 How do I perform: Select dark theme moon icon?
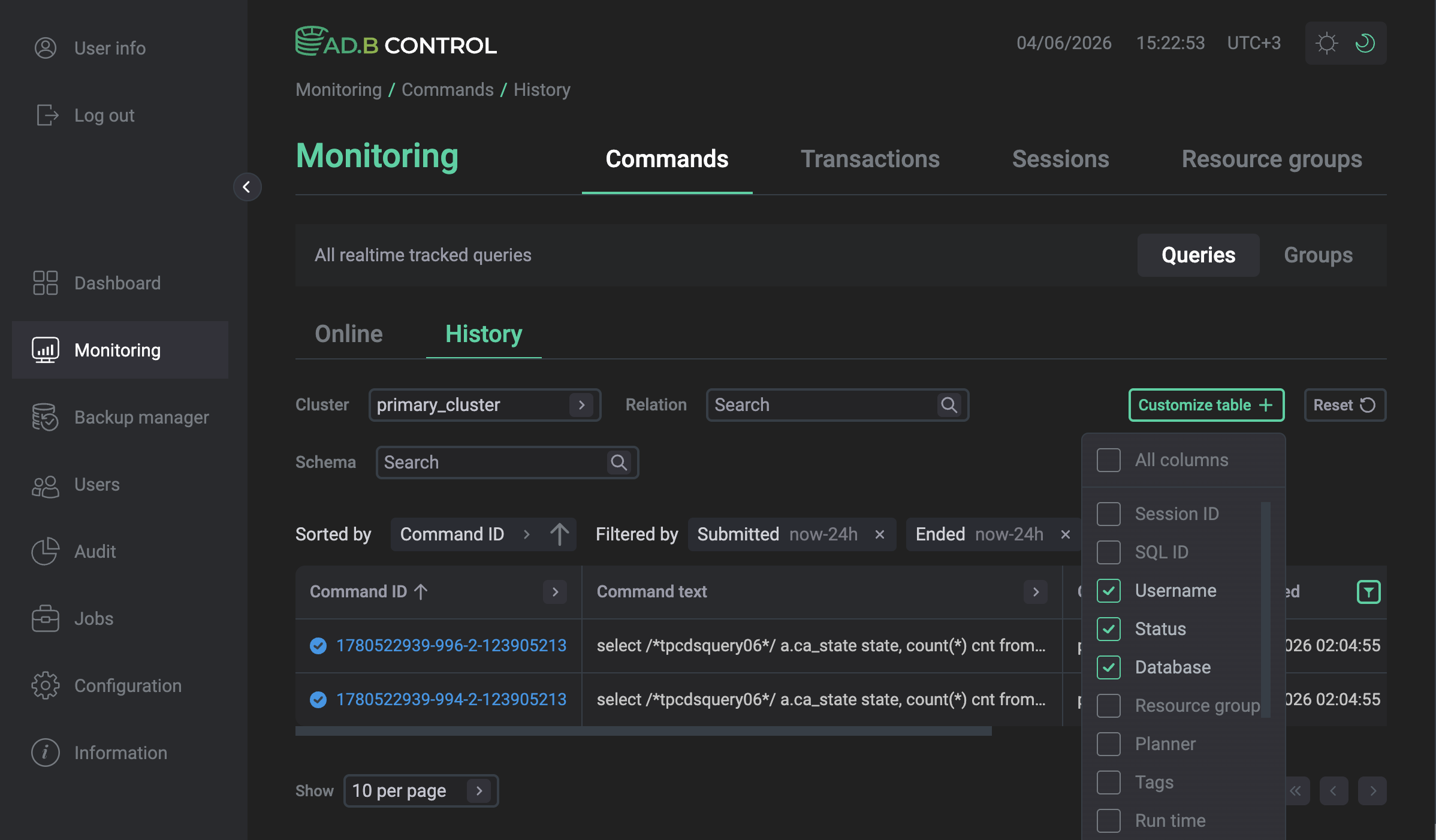pyautogui.click(x=1365, y=43)
